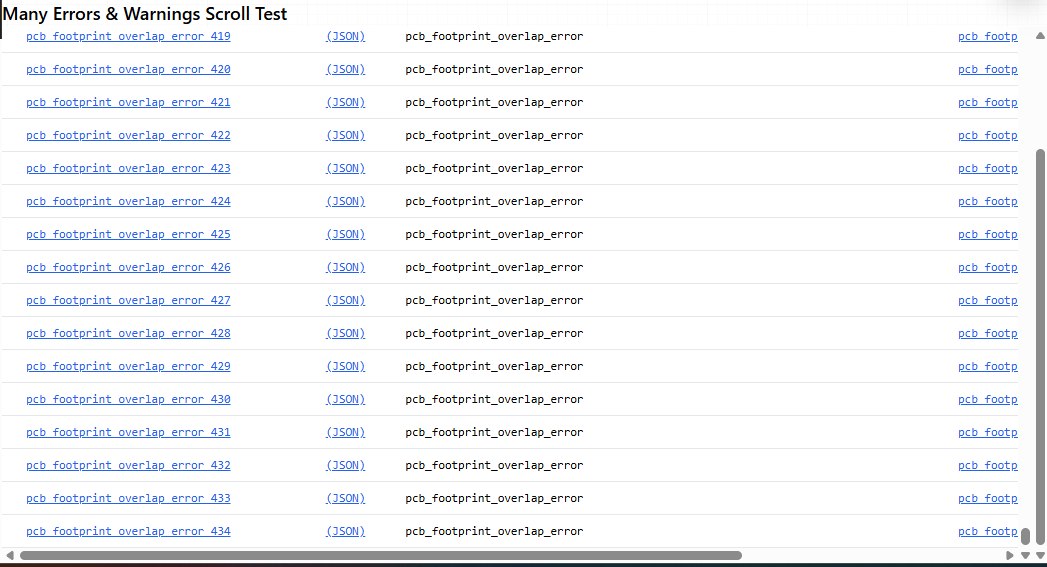View (JSON) for error 429
1047x567 pixels.
pos(345,367)
